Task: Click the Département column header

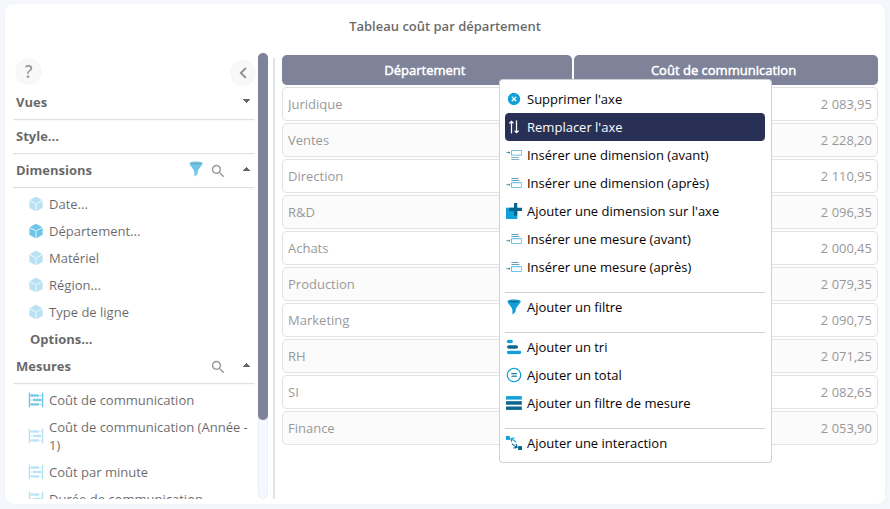Action: [425, 70]
